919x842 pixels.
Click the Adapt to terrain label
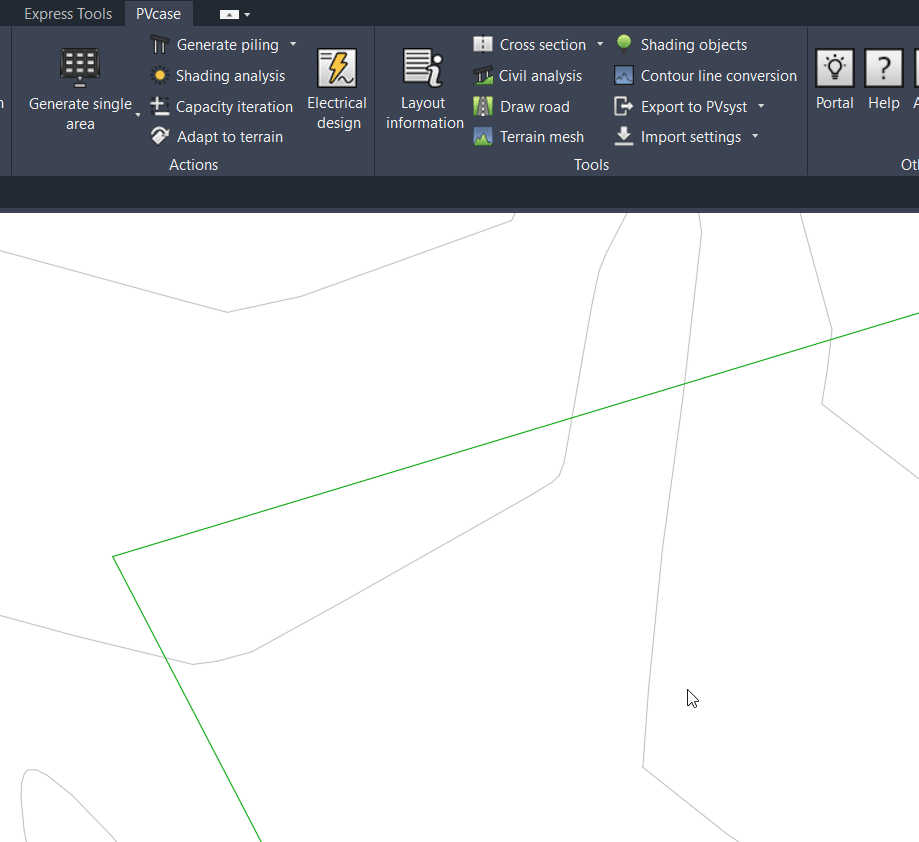pyautogui.click(x=230, y=137)
